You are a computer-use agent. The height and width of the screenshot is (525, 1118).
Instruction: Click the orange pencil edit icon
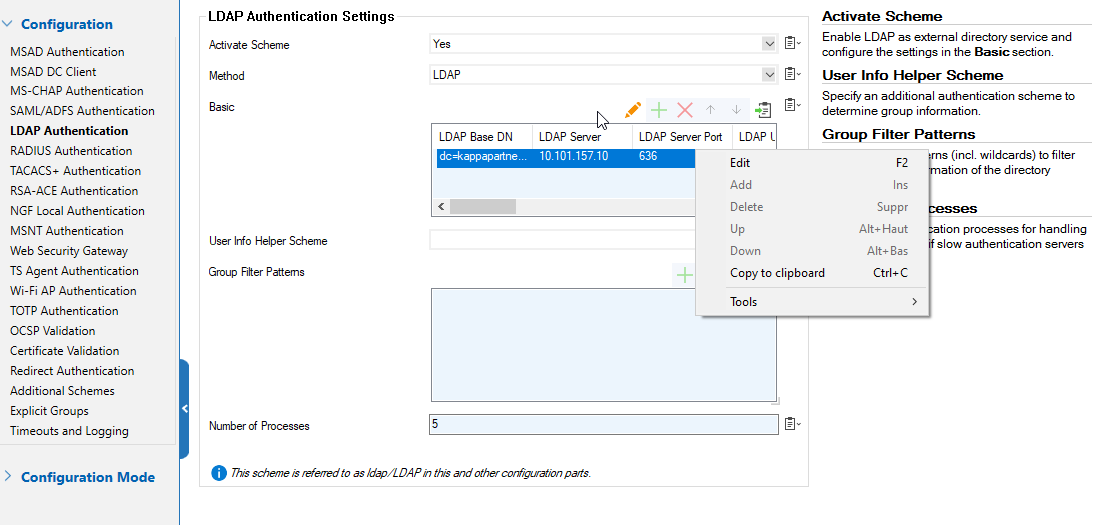(632, 110)
